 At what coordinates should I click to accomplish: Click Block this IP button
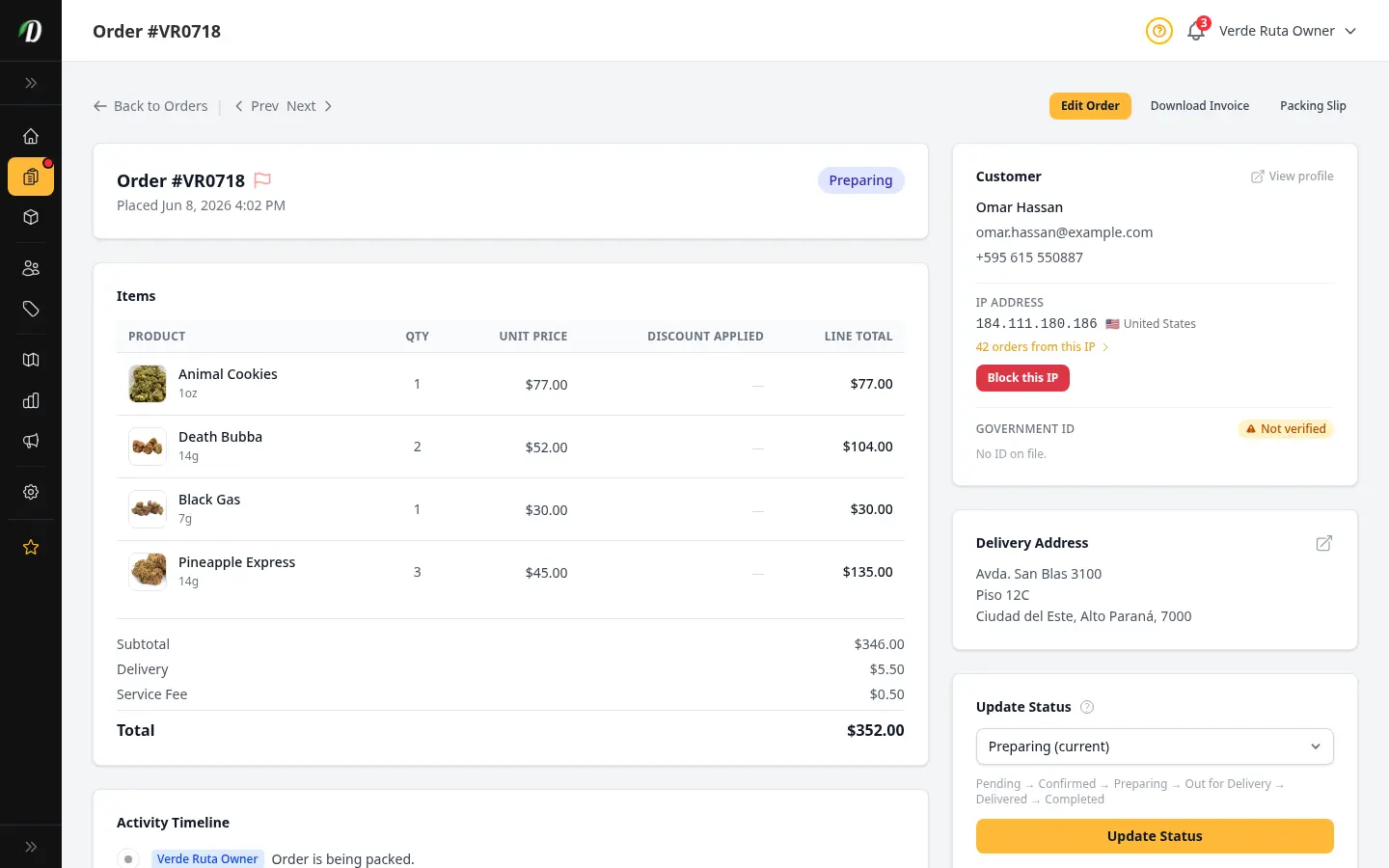(1022, 378)
